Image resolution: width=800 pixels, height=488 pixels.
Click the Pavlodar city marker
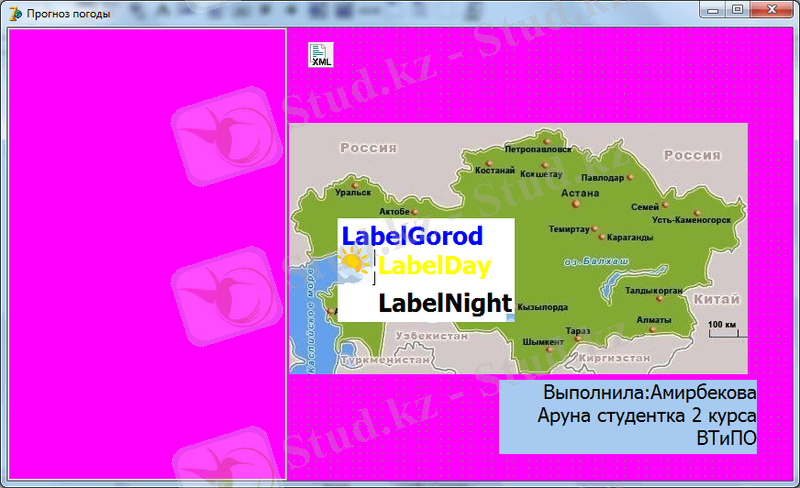631,178
